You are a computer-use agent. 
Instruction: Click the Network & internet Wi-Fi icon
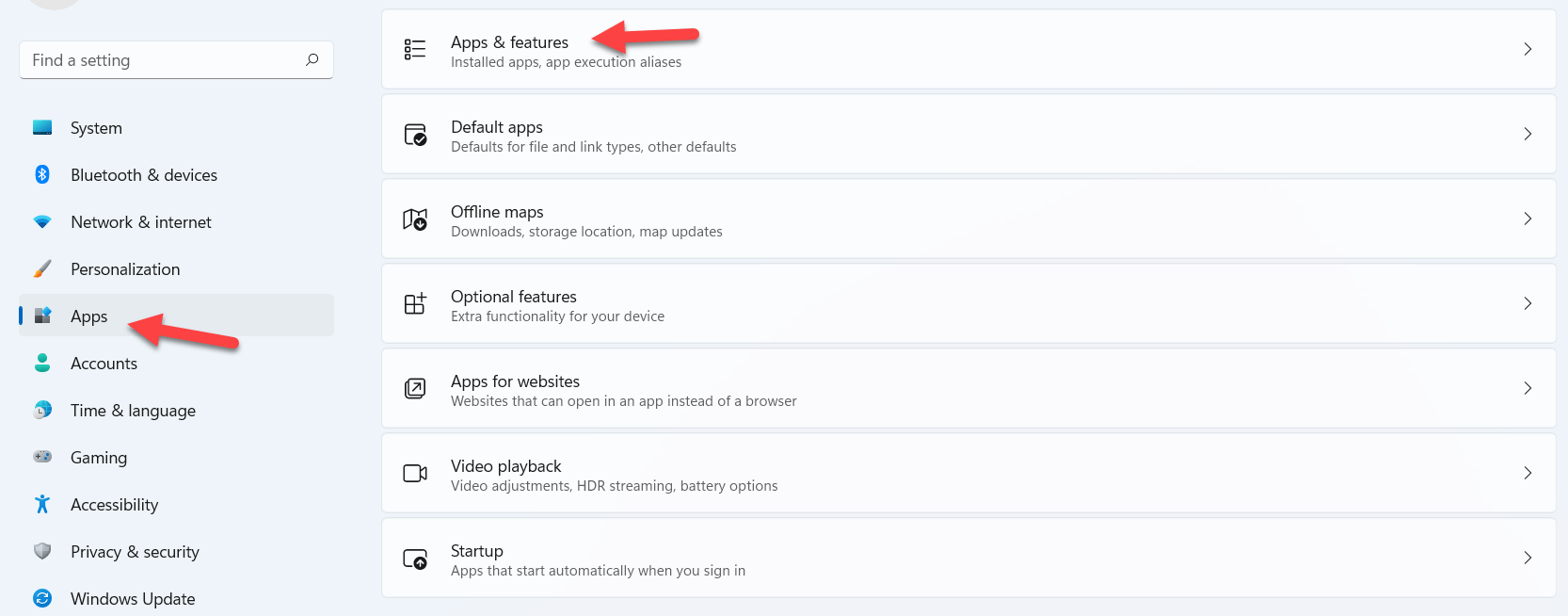point(42,222)
